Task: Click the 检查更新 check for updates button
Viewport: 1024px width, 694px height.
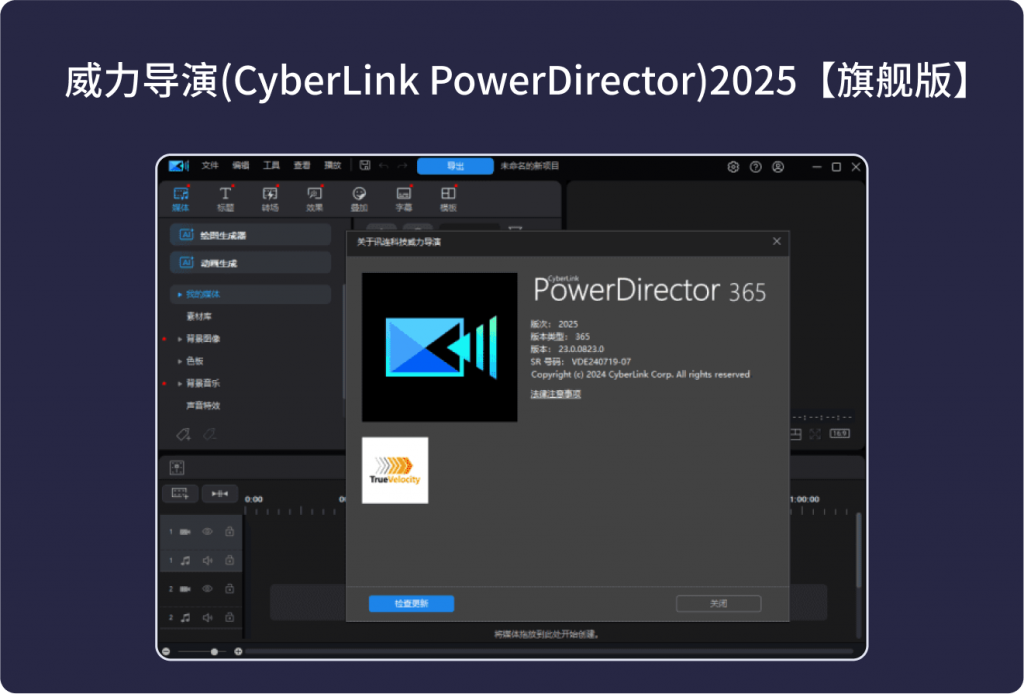Action: coord(411,604)
